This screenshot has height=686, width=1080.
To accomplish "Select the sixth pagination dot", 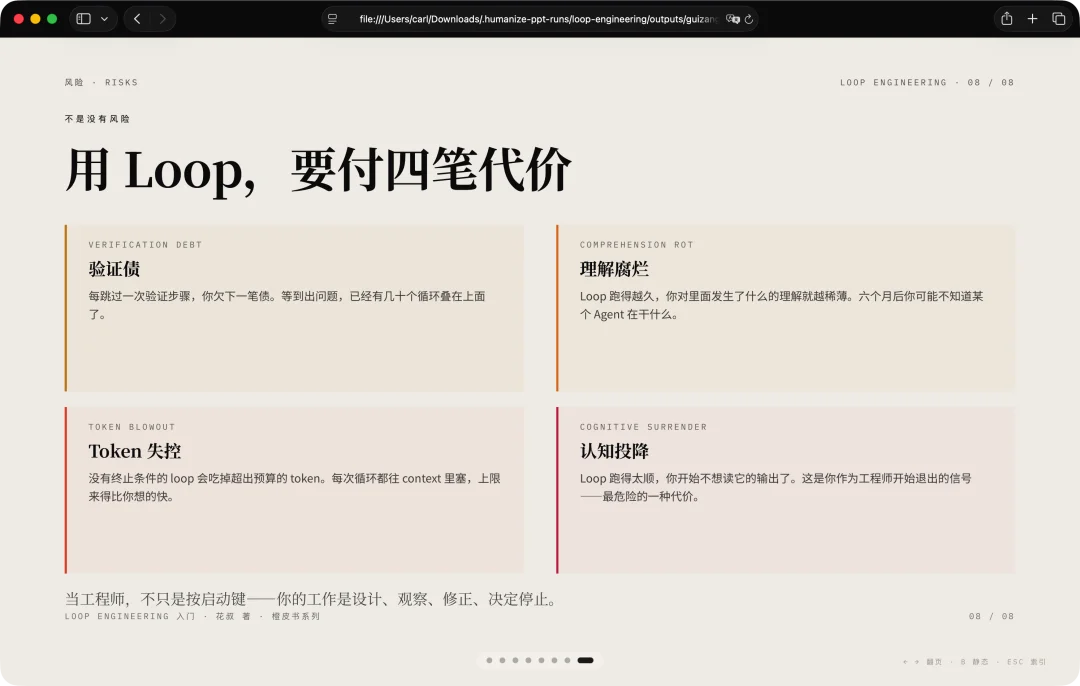I will pyautogui.click(x=554, y=661).
